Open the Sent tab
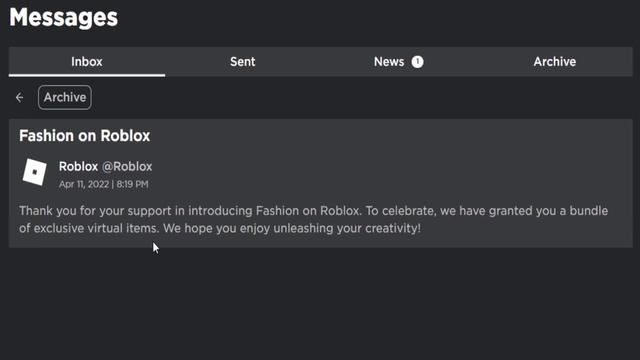The height and width of the screenshot is (360, 640). (x=242, y=62)
